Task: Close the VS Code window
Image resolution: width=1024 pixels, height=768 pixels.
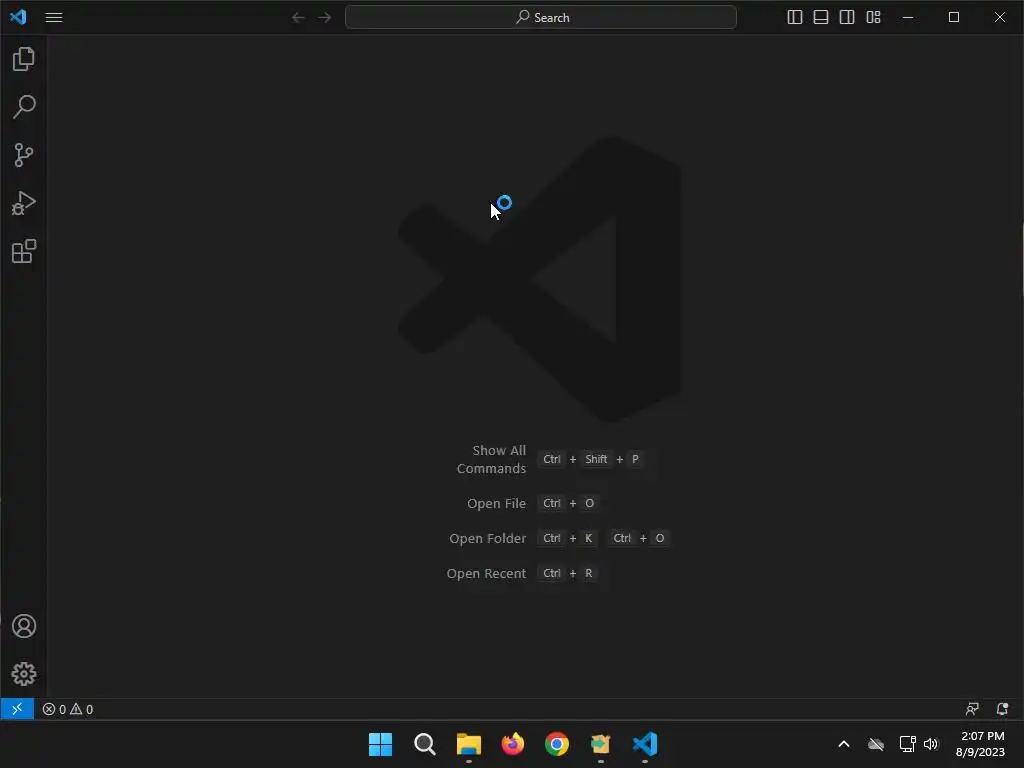Action: pyautogui.click(x=1000, y=18)
